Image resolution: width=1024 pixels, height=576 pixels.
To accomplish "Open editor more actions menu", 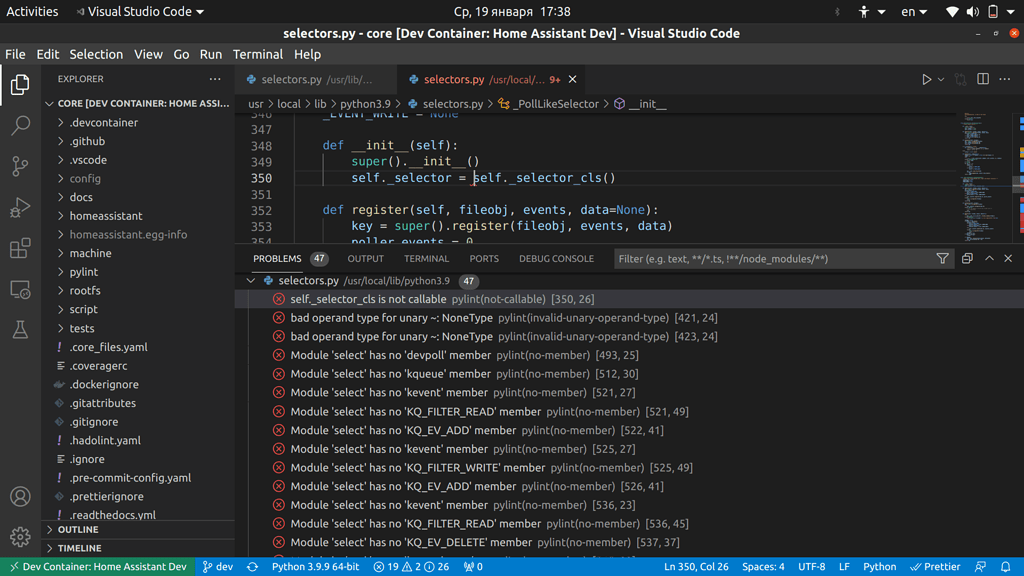I will point(1005,79).
